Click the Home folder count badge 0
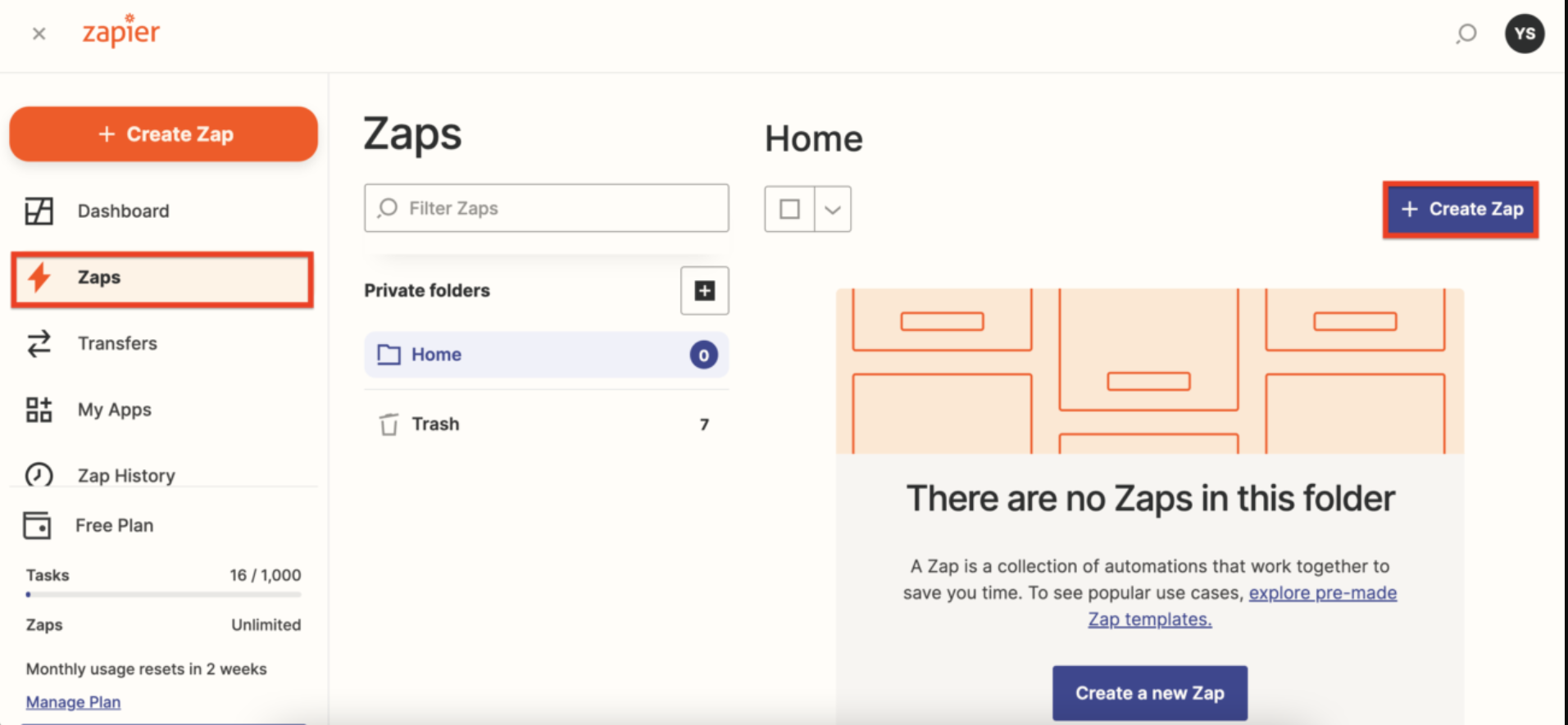1568x725 pixels. coord(703,355)
